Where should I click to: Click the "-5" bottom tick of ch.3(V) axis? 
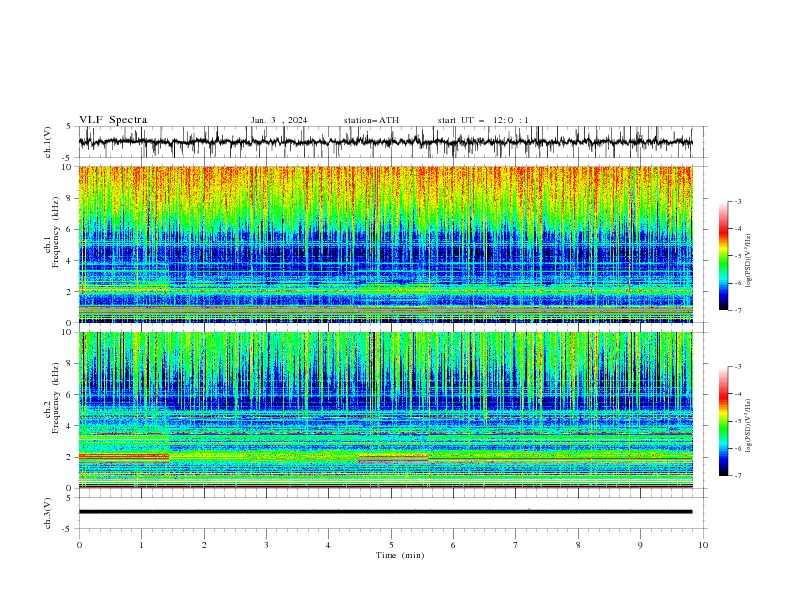[x=68, y=529]
